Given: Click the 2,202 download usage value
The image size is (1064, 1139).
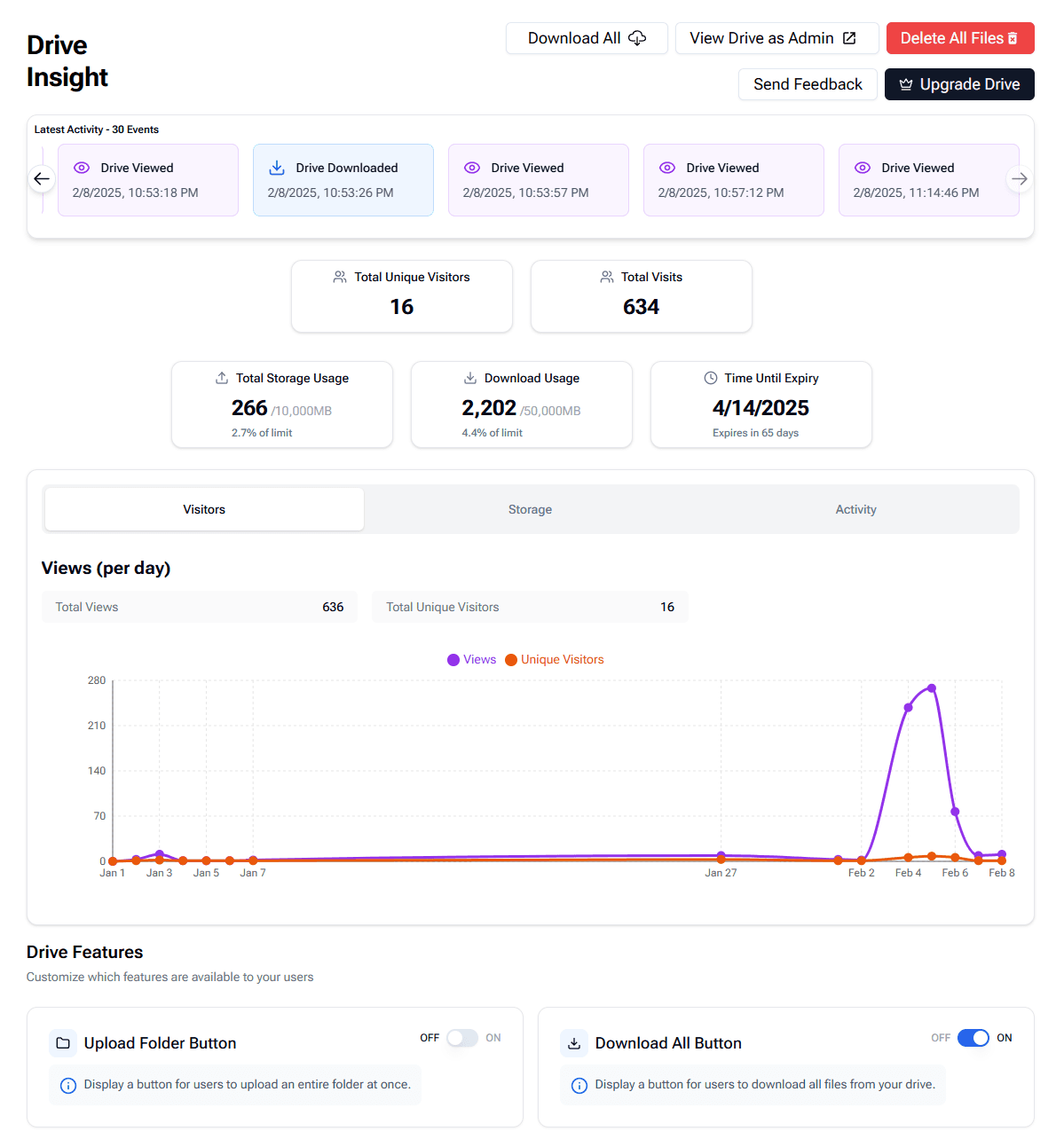Looking at the screenshot, I should (489, 408).
